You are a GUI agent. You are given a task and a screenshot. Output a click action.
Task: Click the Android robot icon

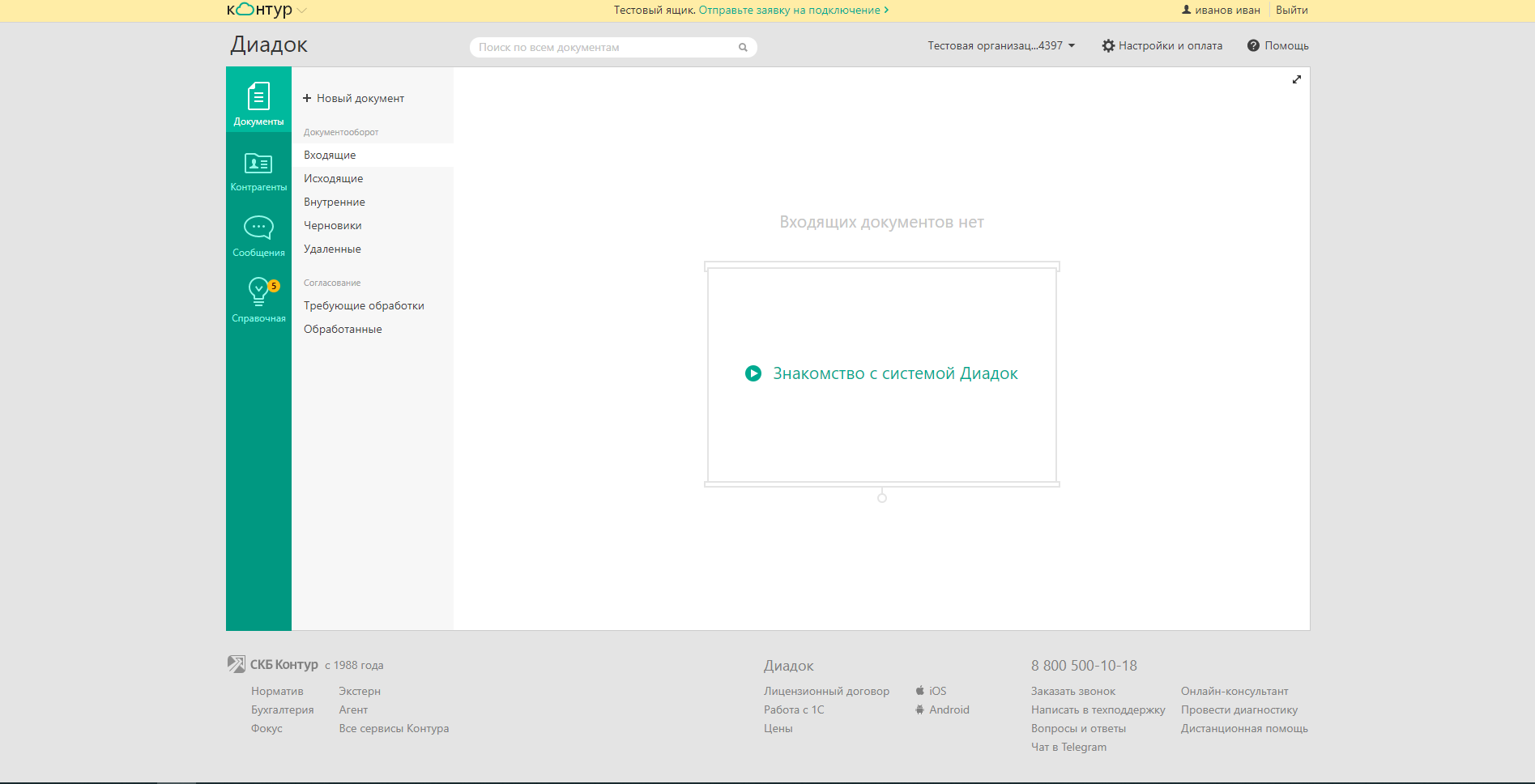919,709
